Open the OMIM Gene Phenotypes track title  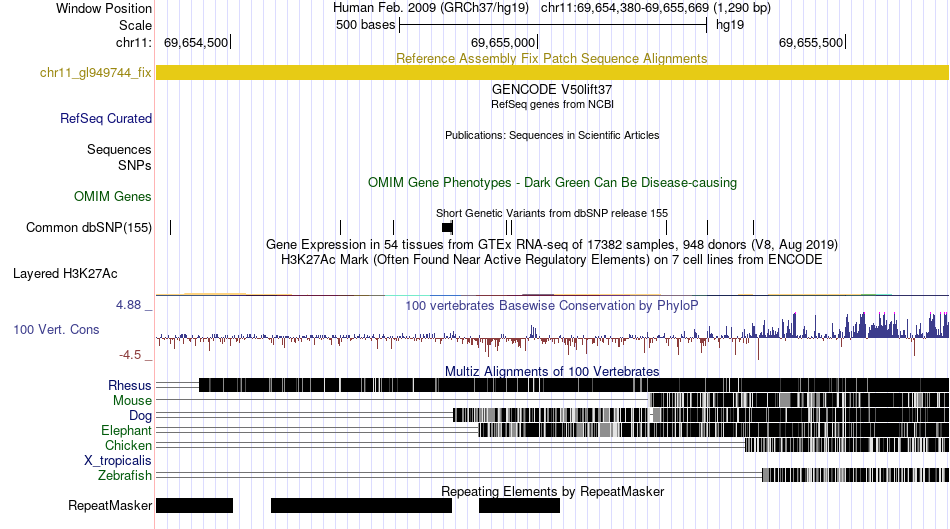[x=552, y=182]
